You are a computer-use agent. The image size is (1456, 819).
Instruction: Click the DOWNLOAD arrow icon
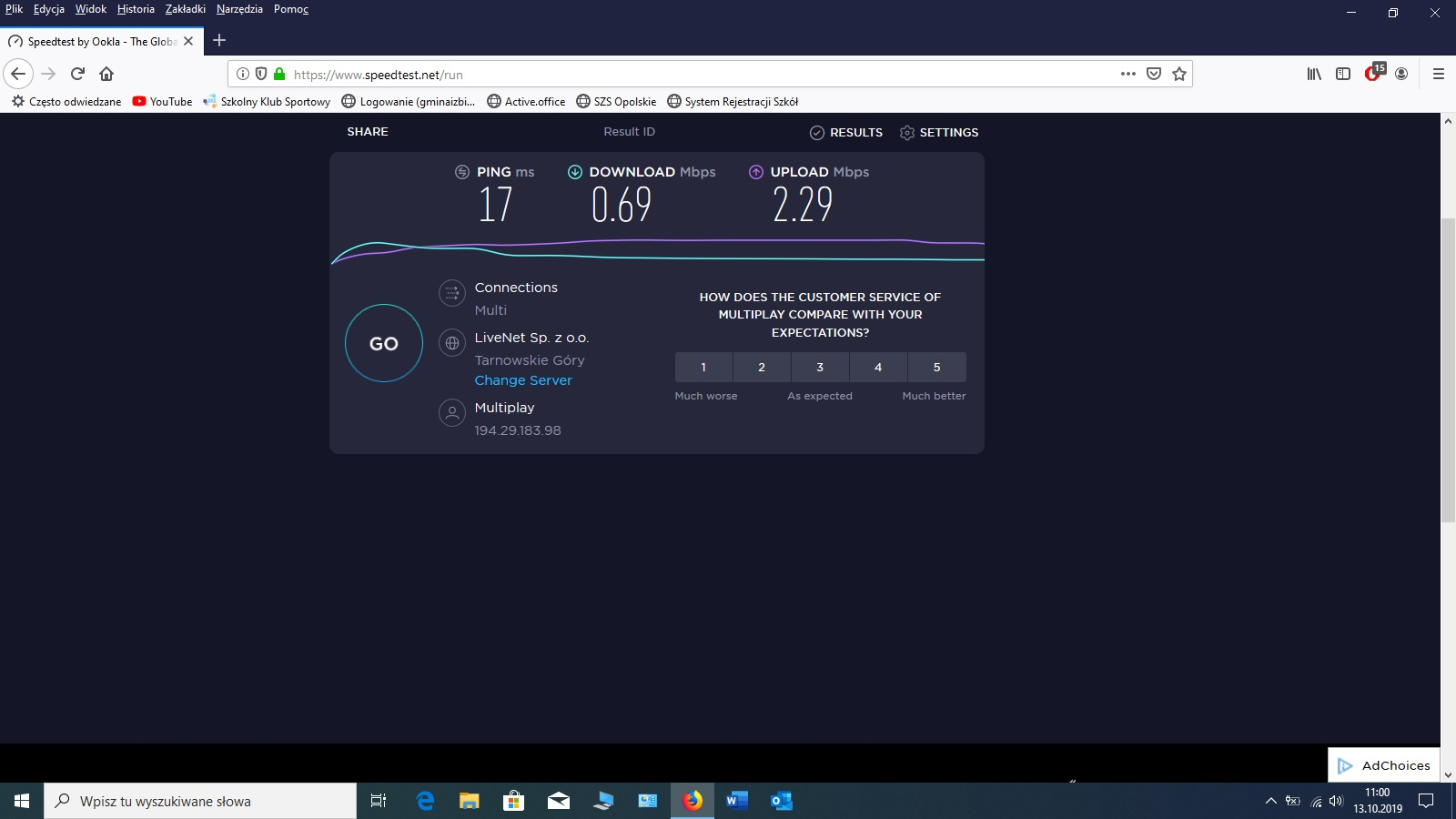pyautogui.click(x=575, y=172)
